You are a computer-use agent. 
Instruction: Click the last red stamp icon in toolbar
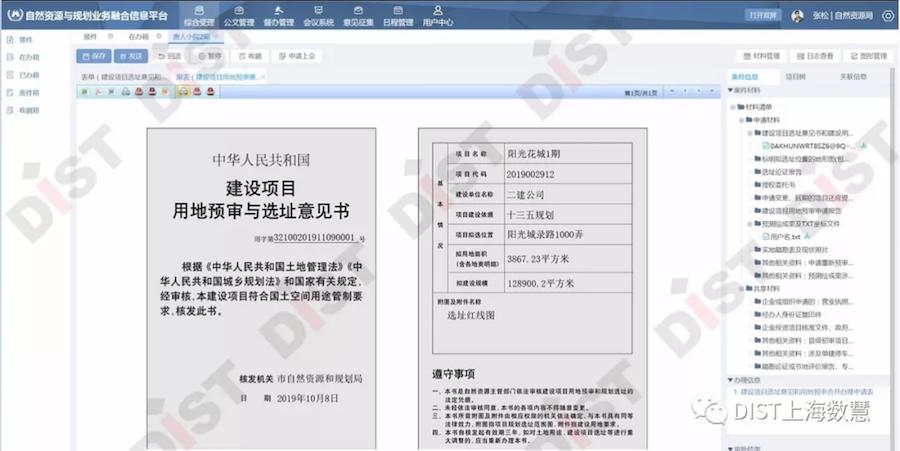[x=211, y=91]
